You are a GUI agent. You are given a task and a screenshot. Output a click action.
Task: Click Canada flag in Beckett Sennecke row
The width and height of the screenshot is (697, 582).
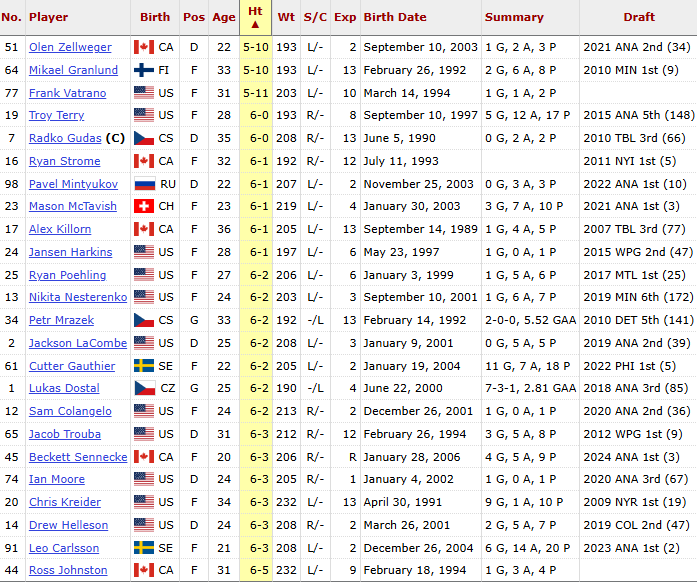click(x=144, y=457)
